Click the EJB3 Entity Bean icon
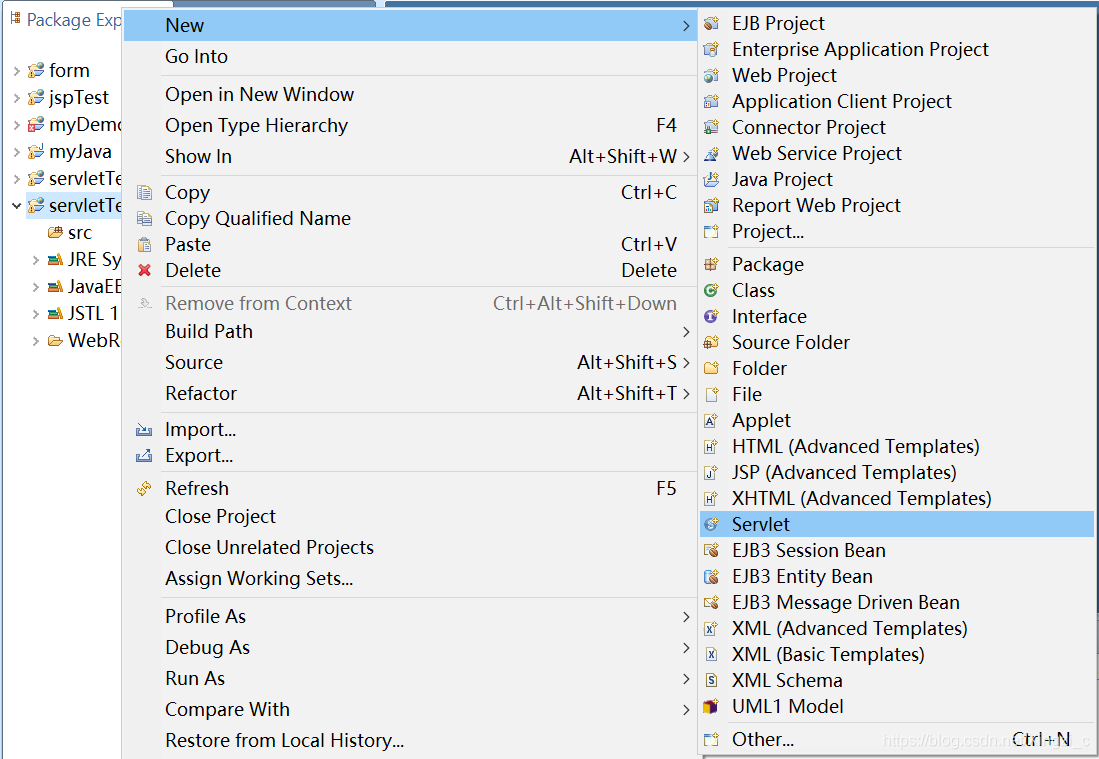The height and width of the screenshot is (759, 1099). [711, 576]
